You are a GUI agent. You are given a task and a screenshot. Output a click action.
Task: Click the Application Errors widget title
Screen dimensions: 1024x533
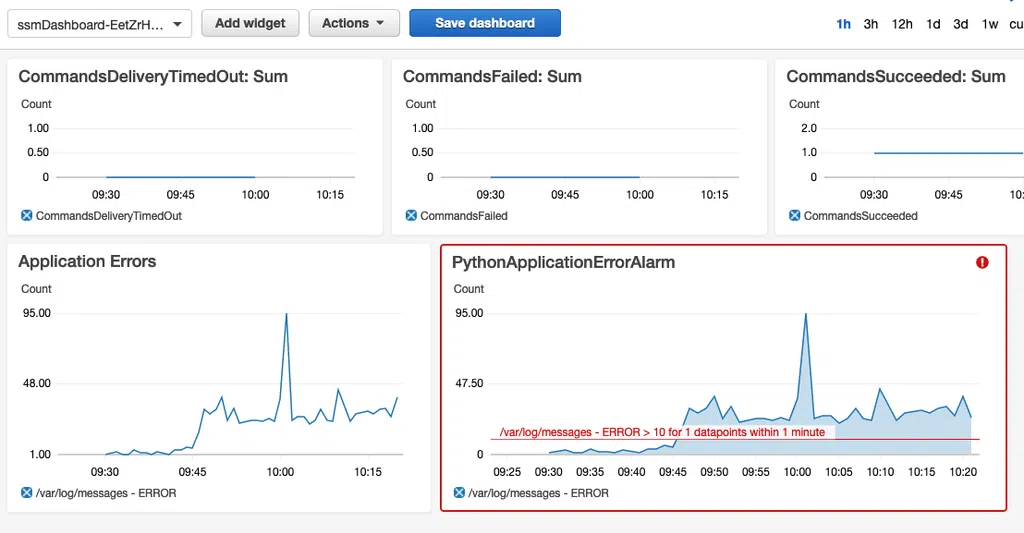(x=87, y=261)
